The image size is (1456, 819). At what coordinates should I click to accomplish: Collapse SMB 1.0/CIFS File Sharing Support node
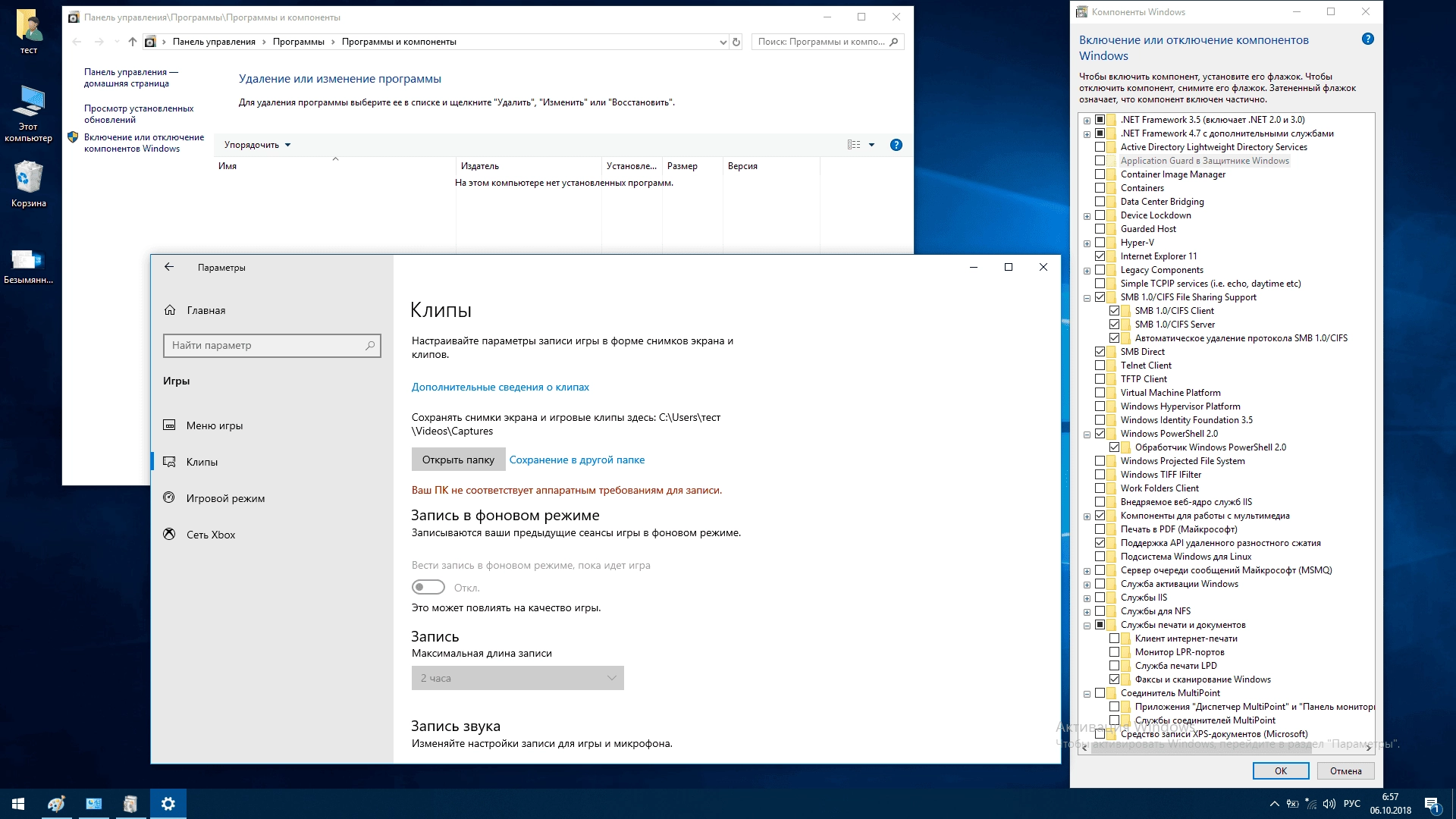pyautogui.click(x=1087, y=298)
